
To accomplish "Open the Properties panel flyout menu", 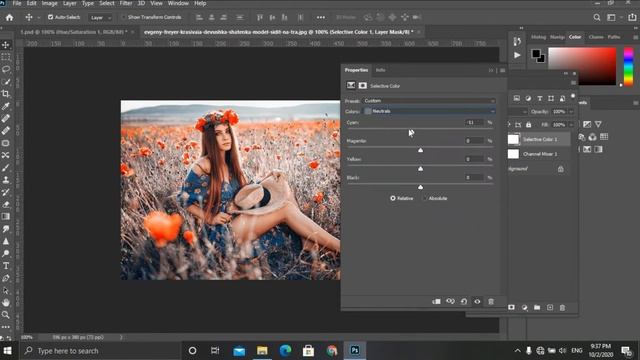I will 502,71.
